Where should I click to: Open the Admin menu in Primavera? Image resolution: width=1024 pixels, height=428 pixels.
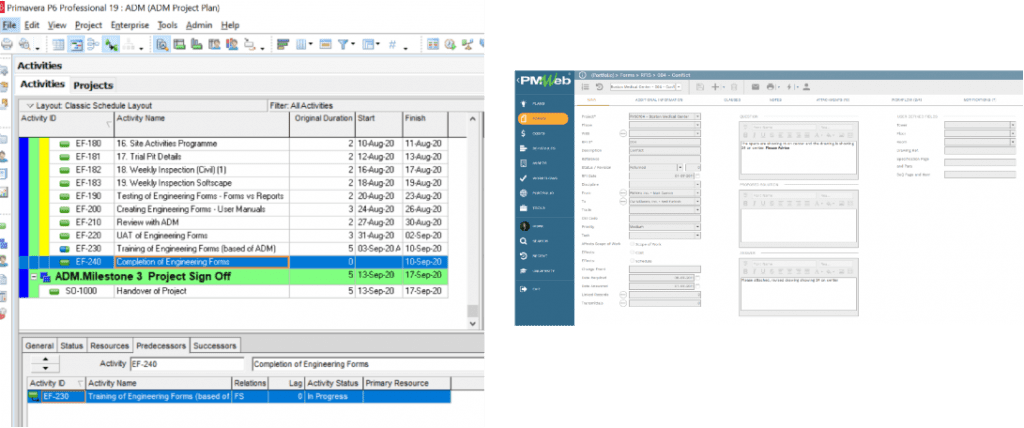point(199,25)
